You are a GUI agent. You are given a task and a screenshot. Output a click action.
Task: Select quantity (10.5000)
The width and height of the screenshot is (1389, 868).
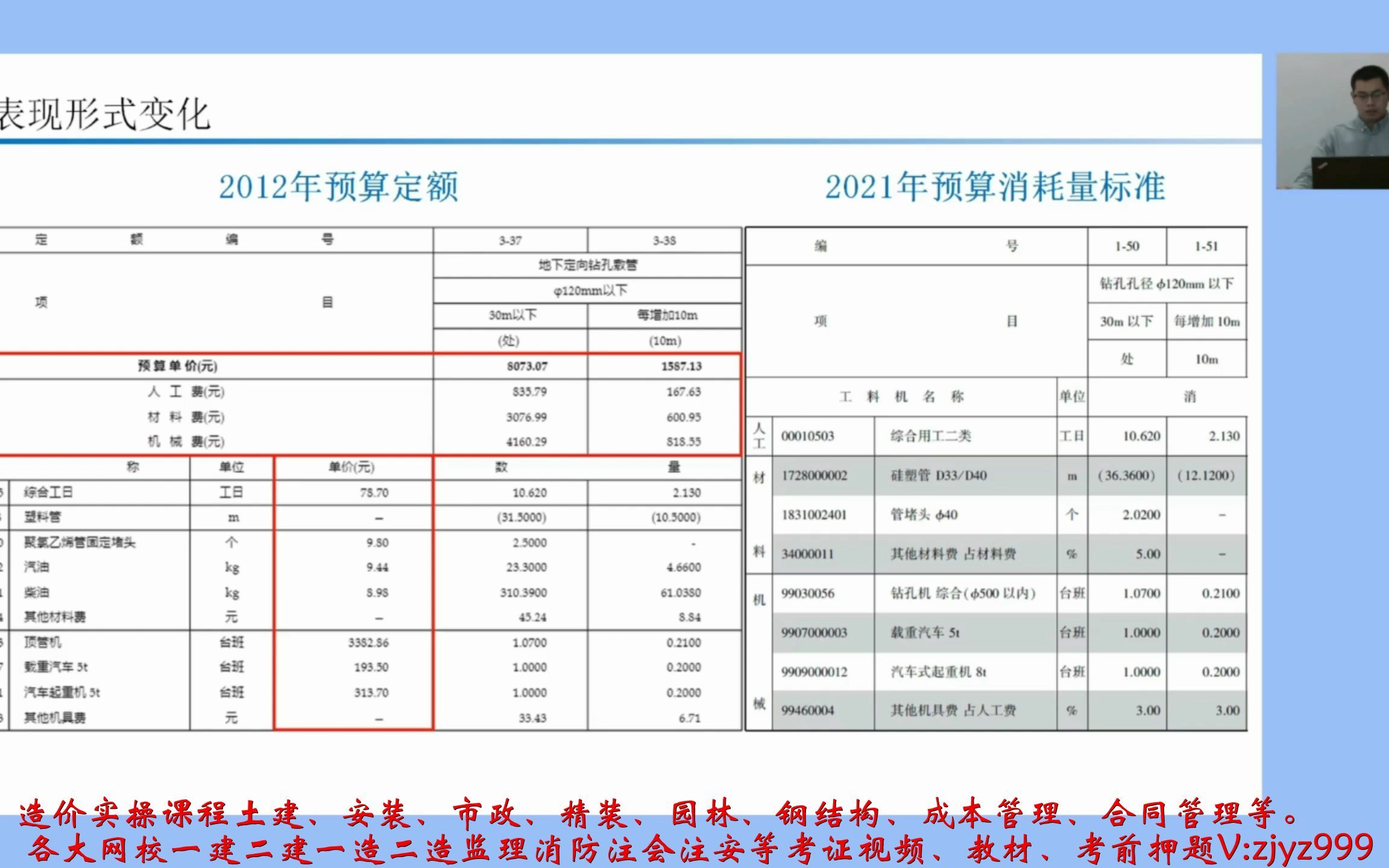tap(676, 517)
